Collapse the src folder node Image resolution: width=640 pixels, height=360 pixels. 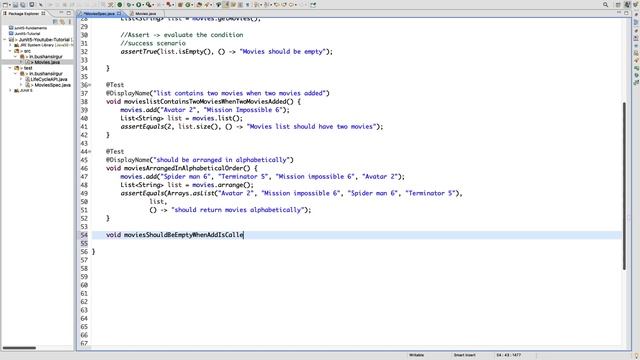pyautogui.click(x=10, y=51)
